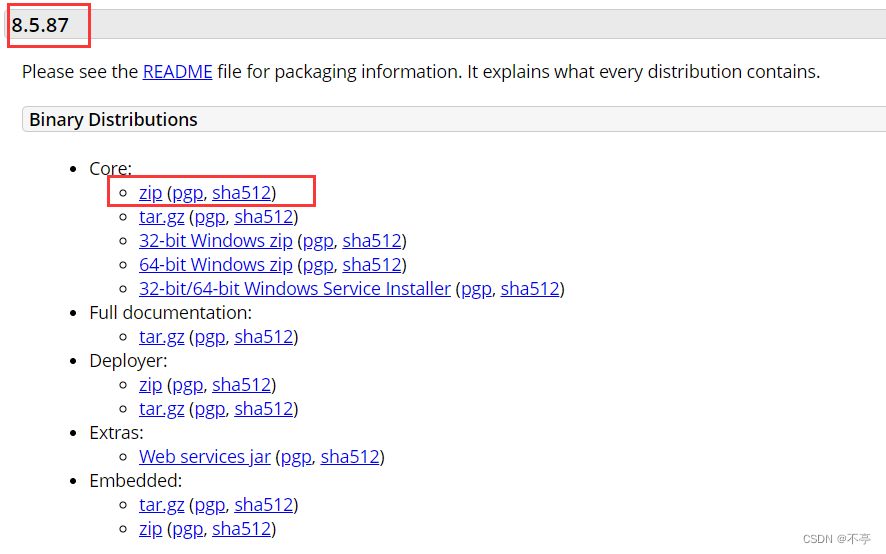The image size is (886, 554).
Task: Download 32-bit/64-bit Windows Service Installer
Action: 295,289
